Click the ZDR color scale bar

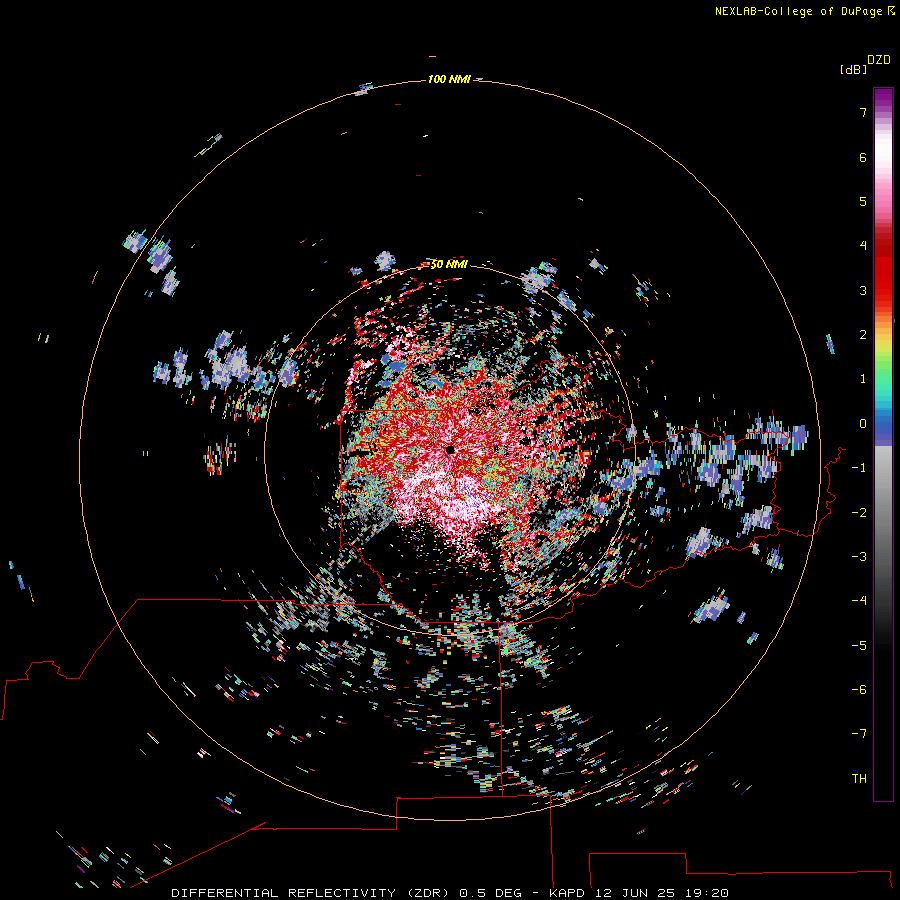[883, 444]
